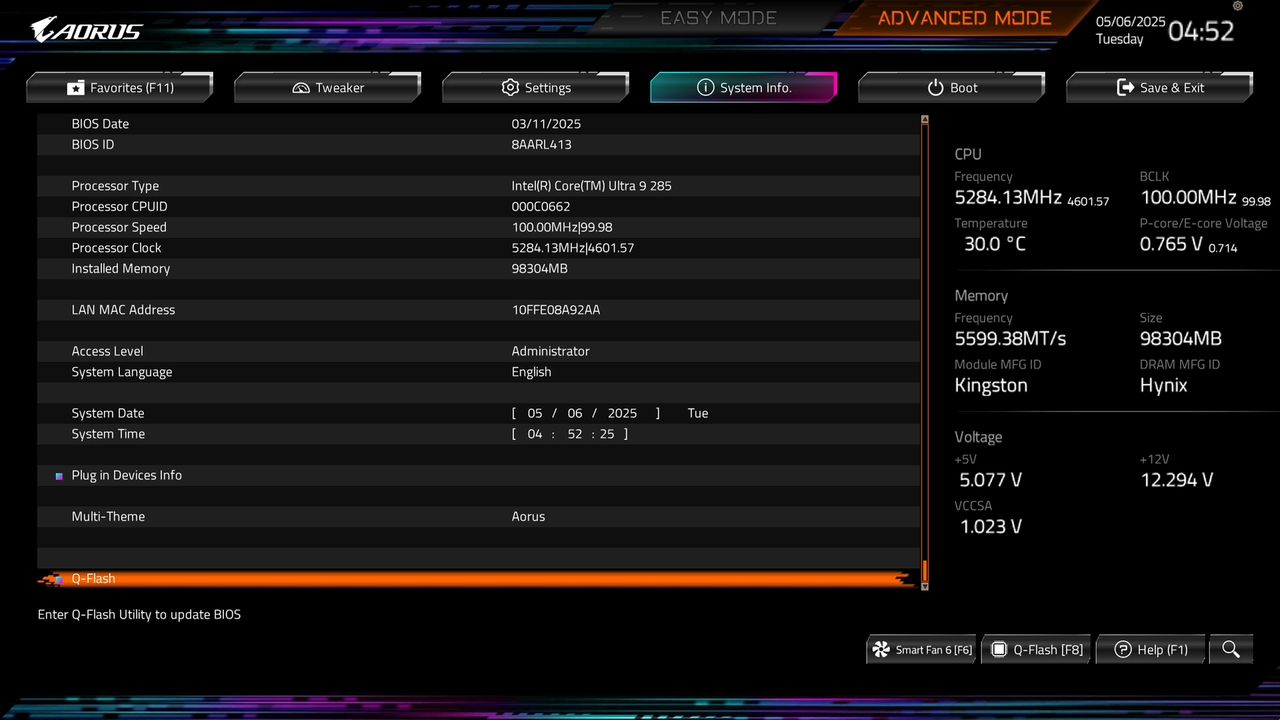Viewport: 1280px width, 720px height.
Task: Open the Multi-Theme selector showing Aorus
Action: point(528,516)
